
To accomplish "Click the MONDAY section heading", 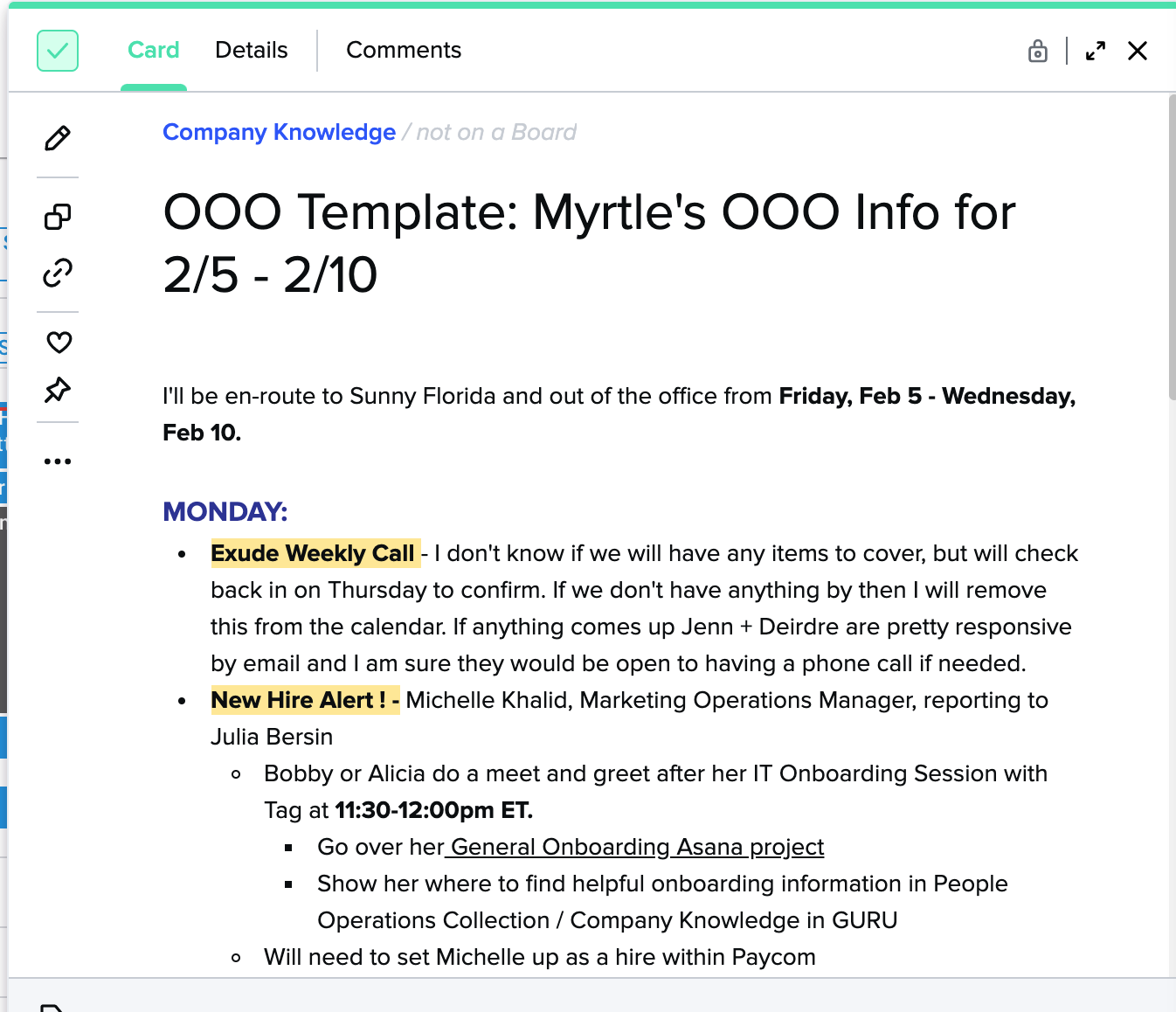I will [x=225, y=511].
